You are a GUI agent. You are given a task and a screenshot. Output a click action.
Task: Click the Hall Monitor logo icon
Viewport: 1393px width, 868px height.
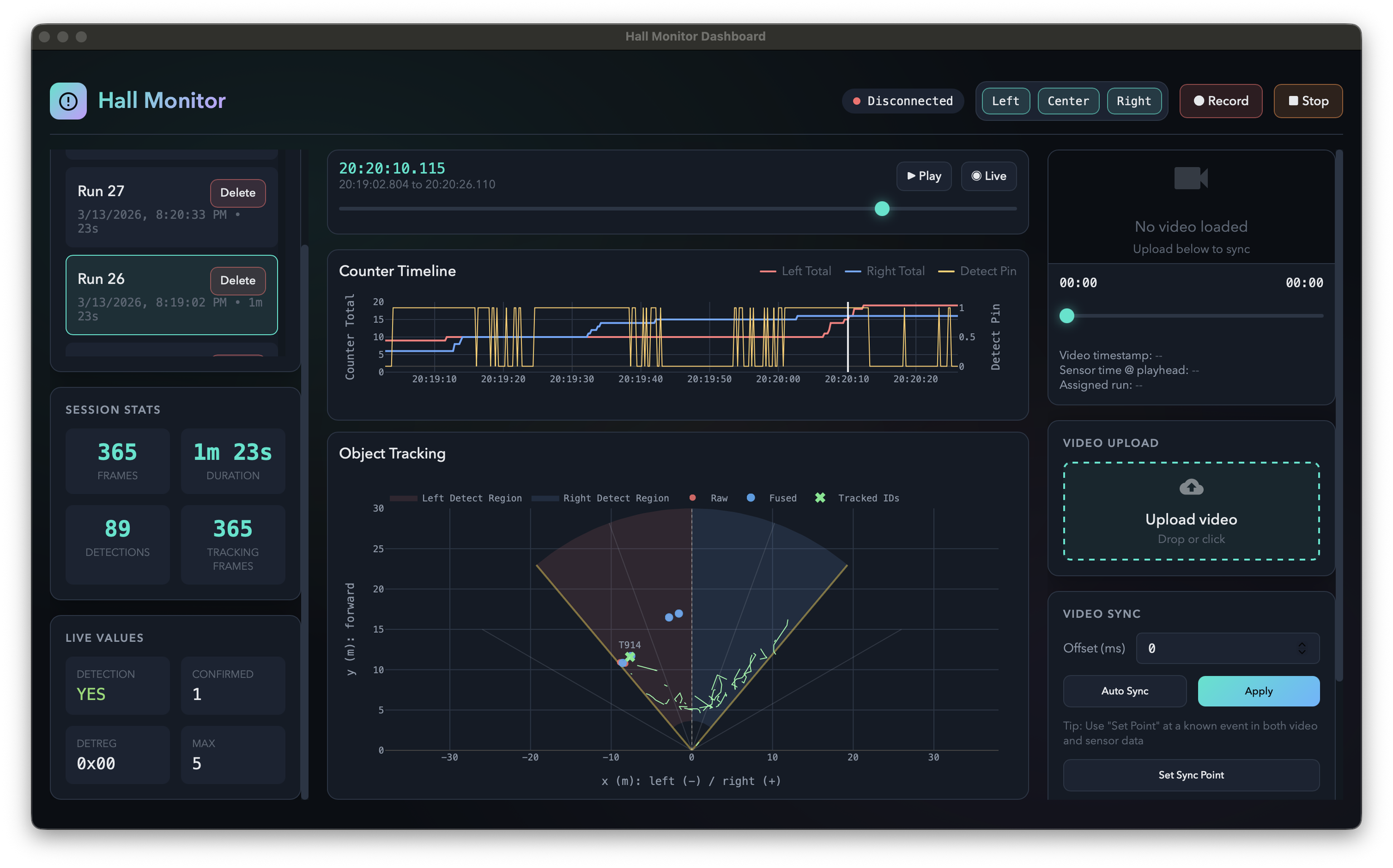[68, 101]
